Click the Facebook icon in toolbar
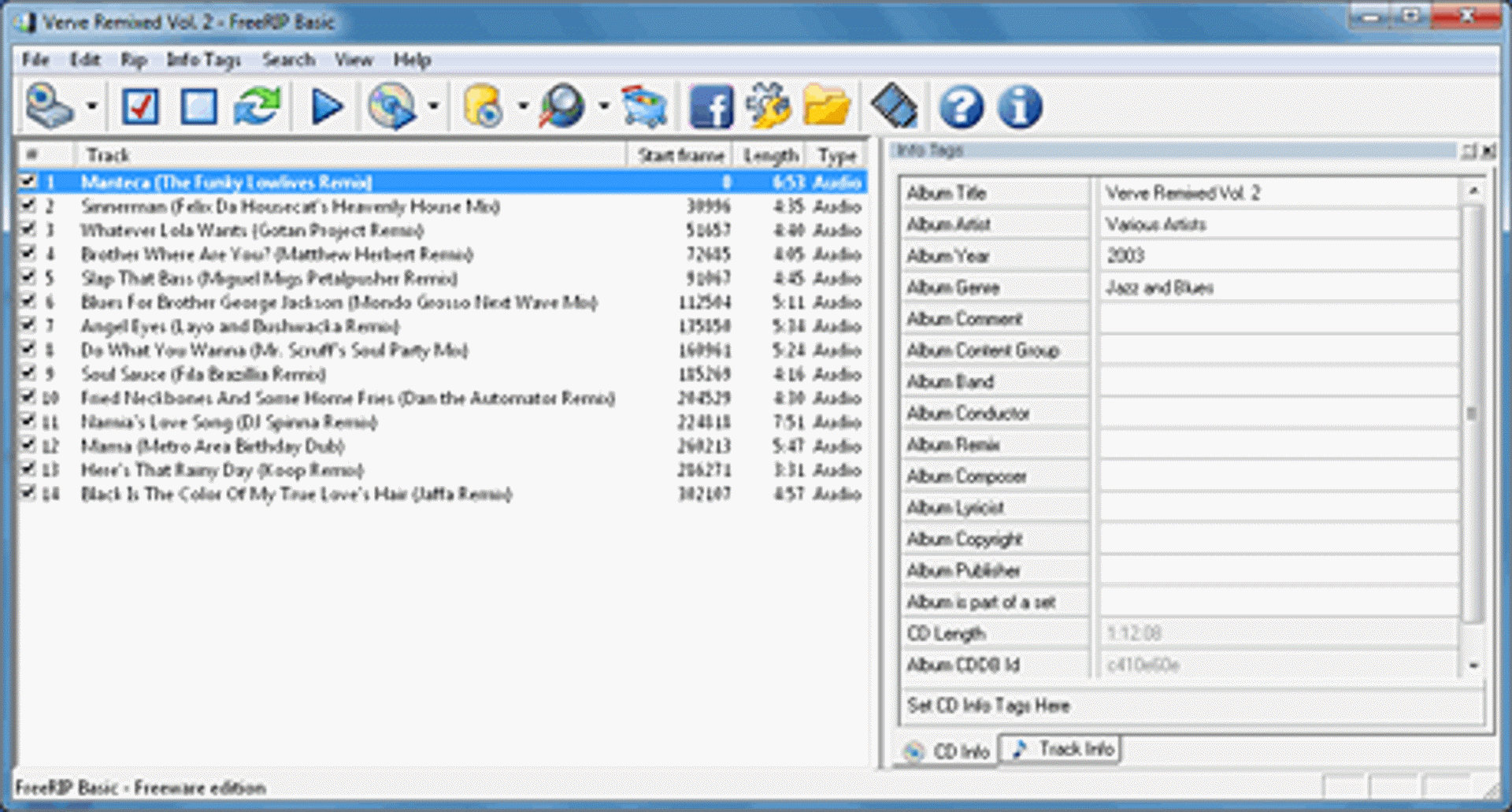Screen dimensions: 1512x812 point(711,106)
